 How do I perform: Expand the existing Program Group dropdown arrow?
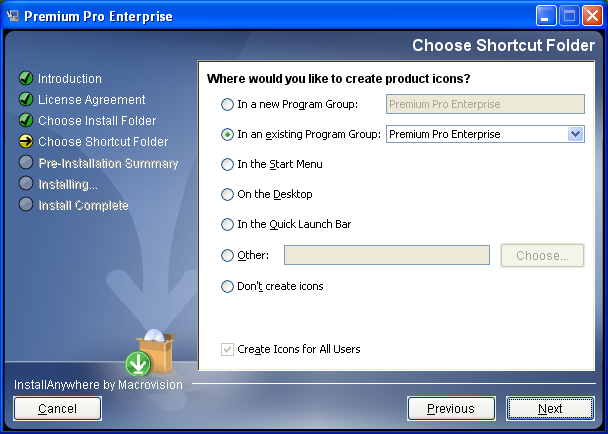point(576,134)
